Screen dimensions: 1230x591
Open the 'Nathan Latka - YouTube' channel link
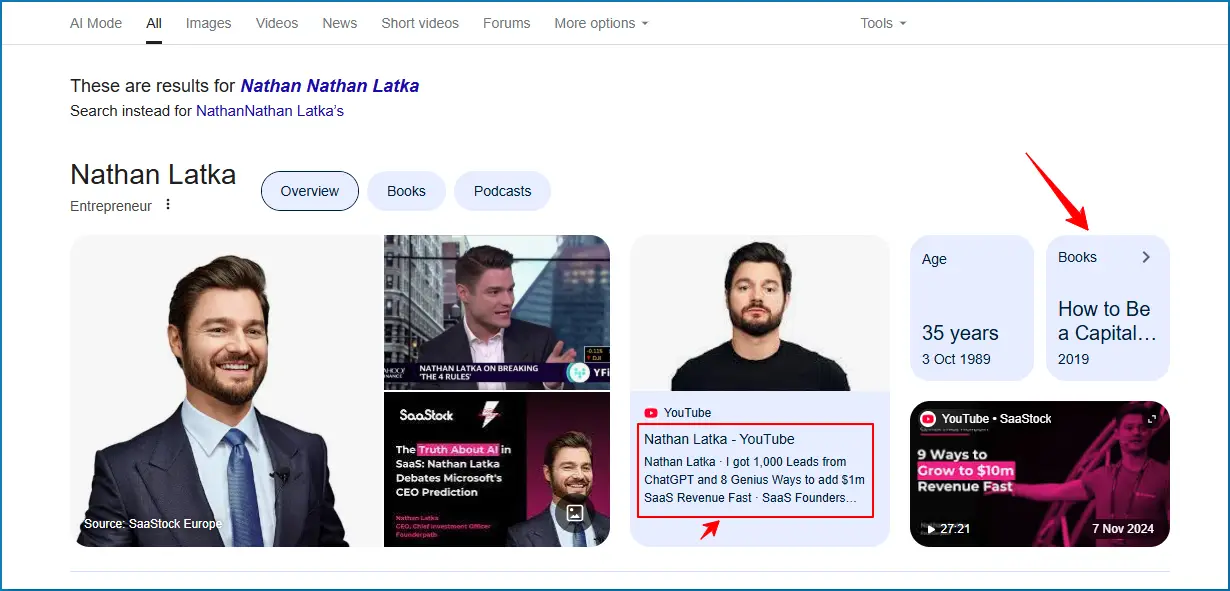(x=719, y=438)
